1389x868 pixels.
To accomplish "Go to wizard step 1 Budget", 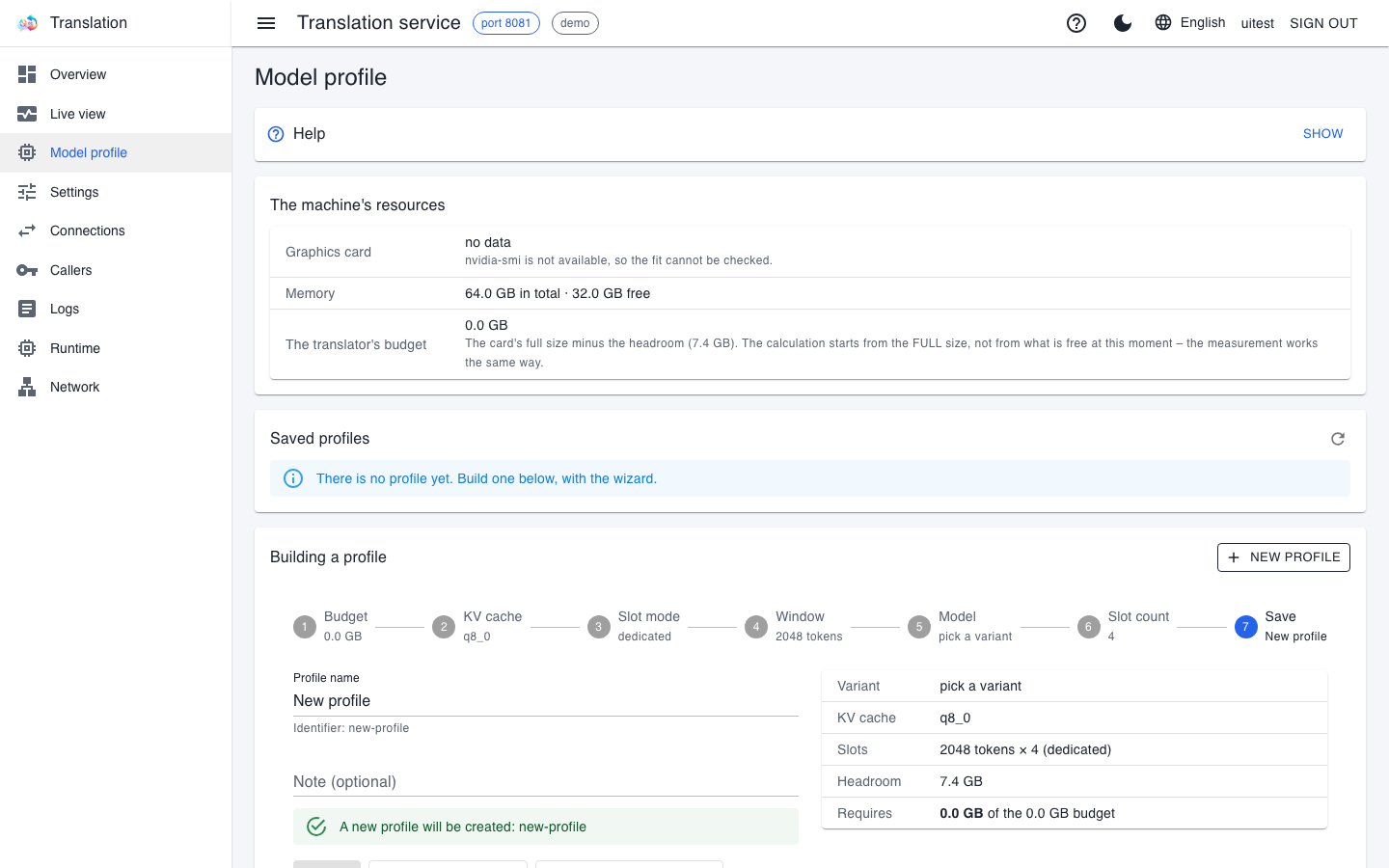I will [331, 626].
